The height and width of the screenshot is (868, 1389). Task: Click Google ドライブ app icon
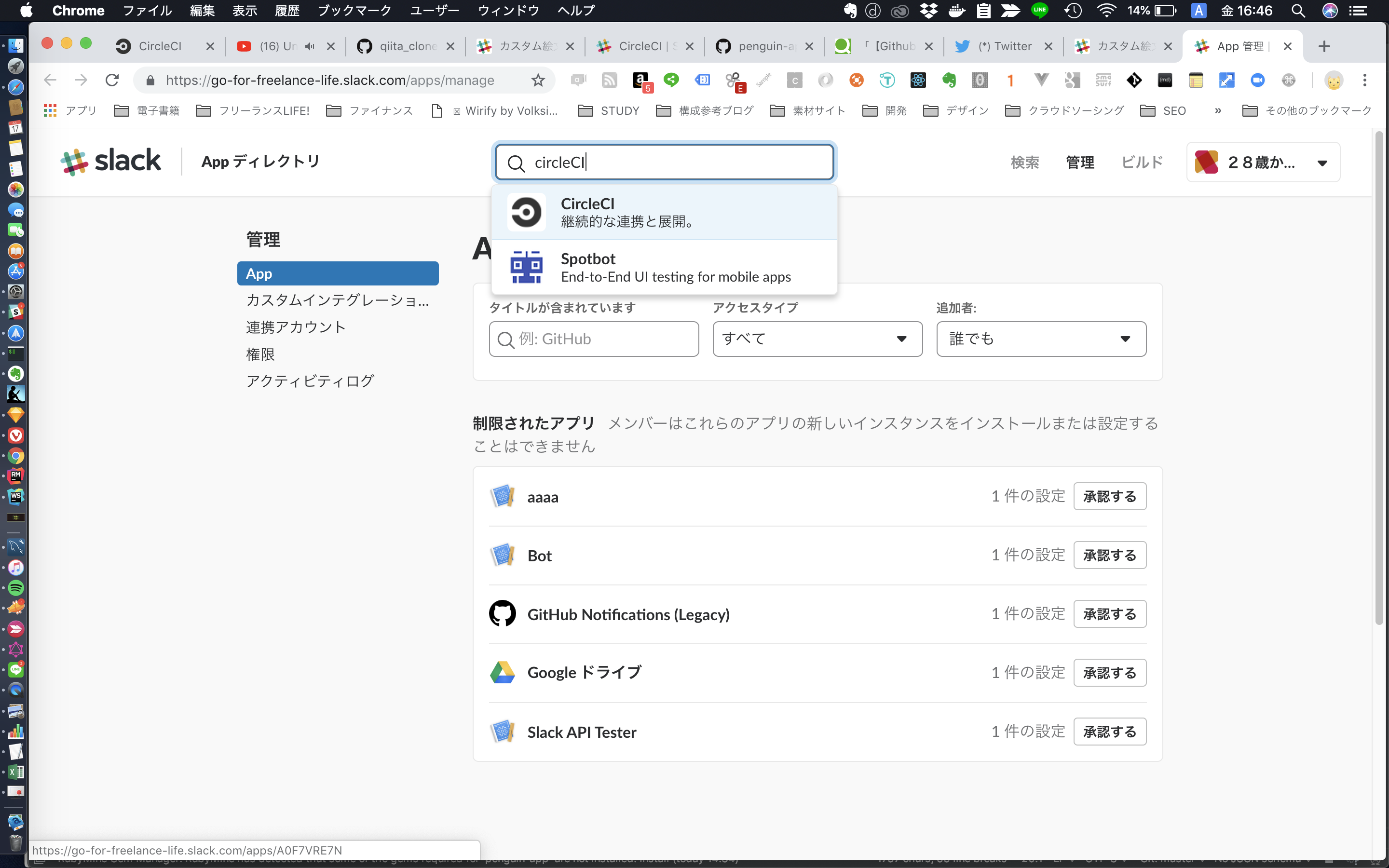[502, 672]
